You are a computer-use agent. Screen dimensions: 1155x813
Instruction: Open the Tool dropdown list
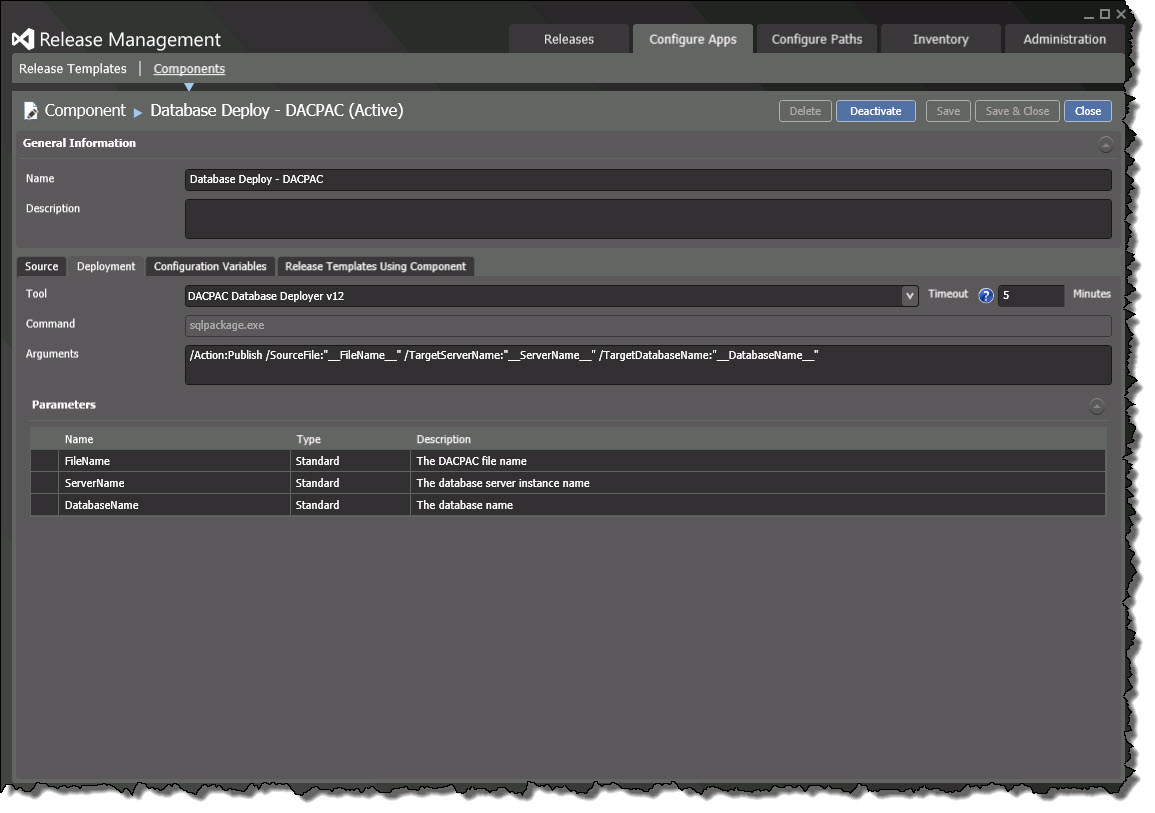point(909,296)
